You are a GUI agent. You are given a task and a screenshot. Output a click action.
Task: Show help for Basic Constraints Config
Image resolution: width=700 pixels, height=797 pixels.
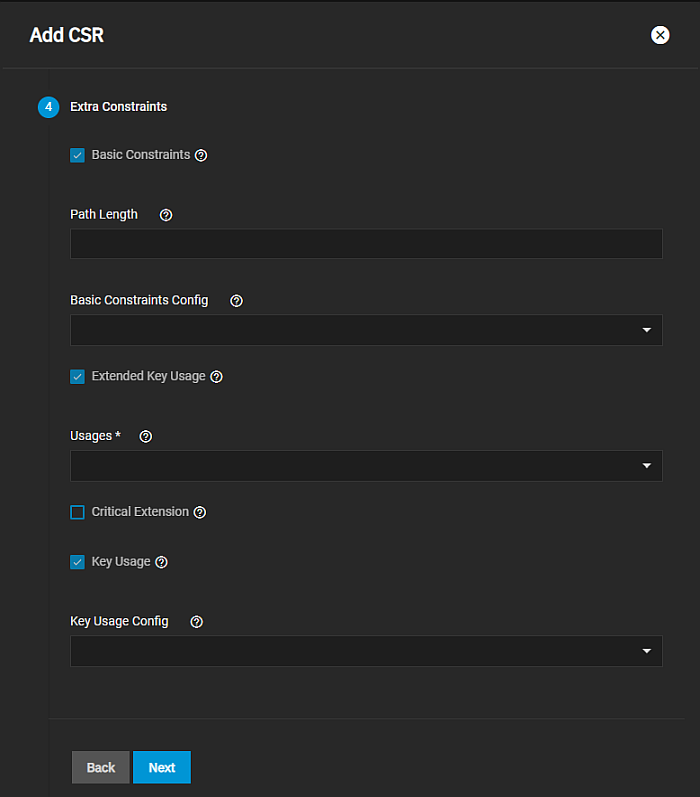point(236,301)
